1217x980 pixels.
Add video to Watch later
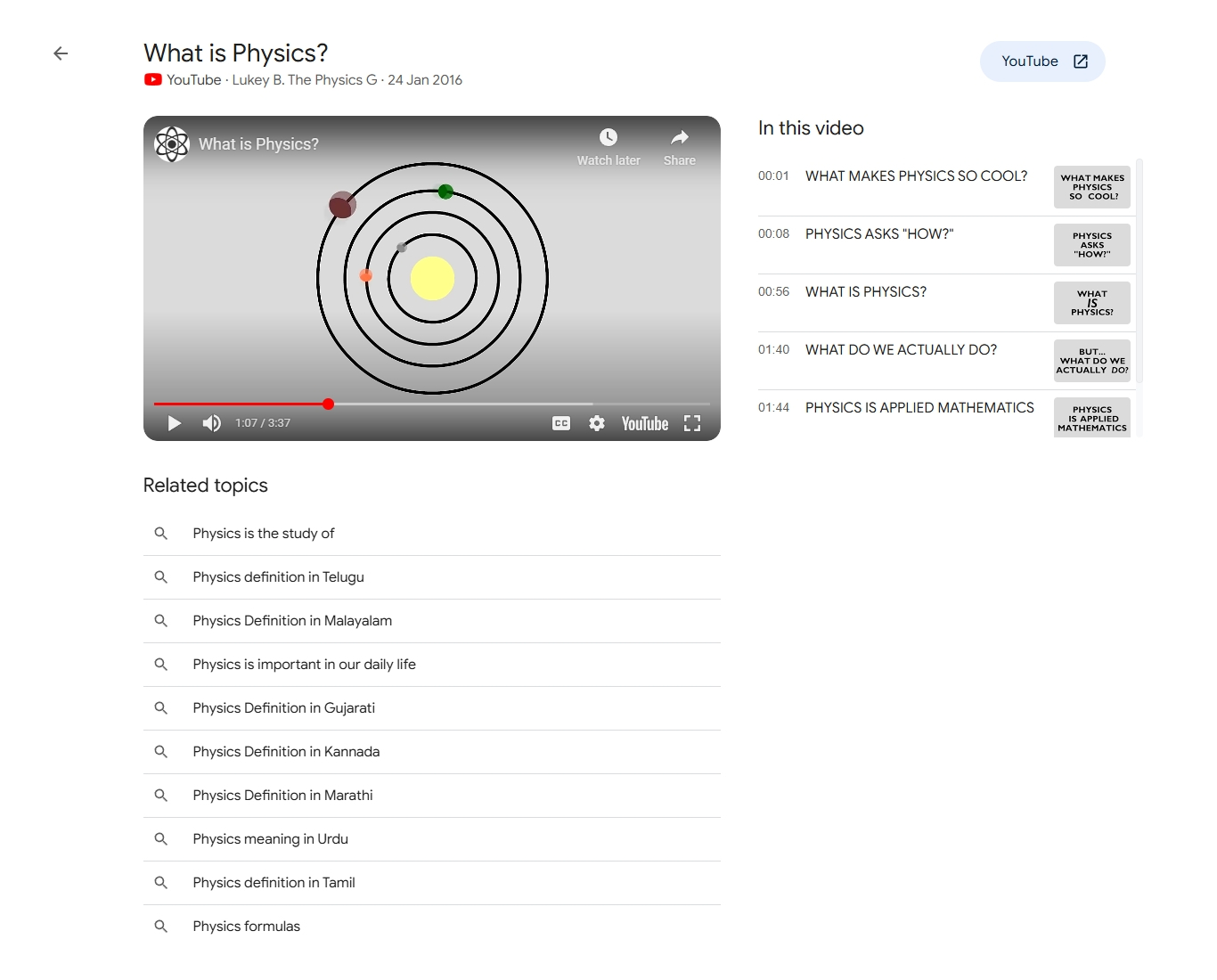(608, 147)
